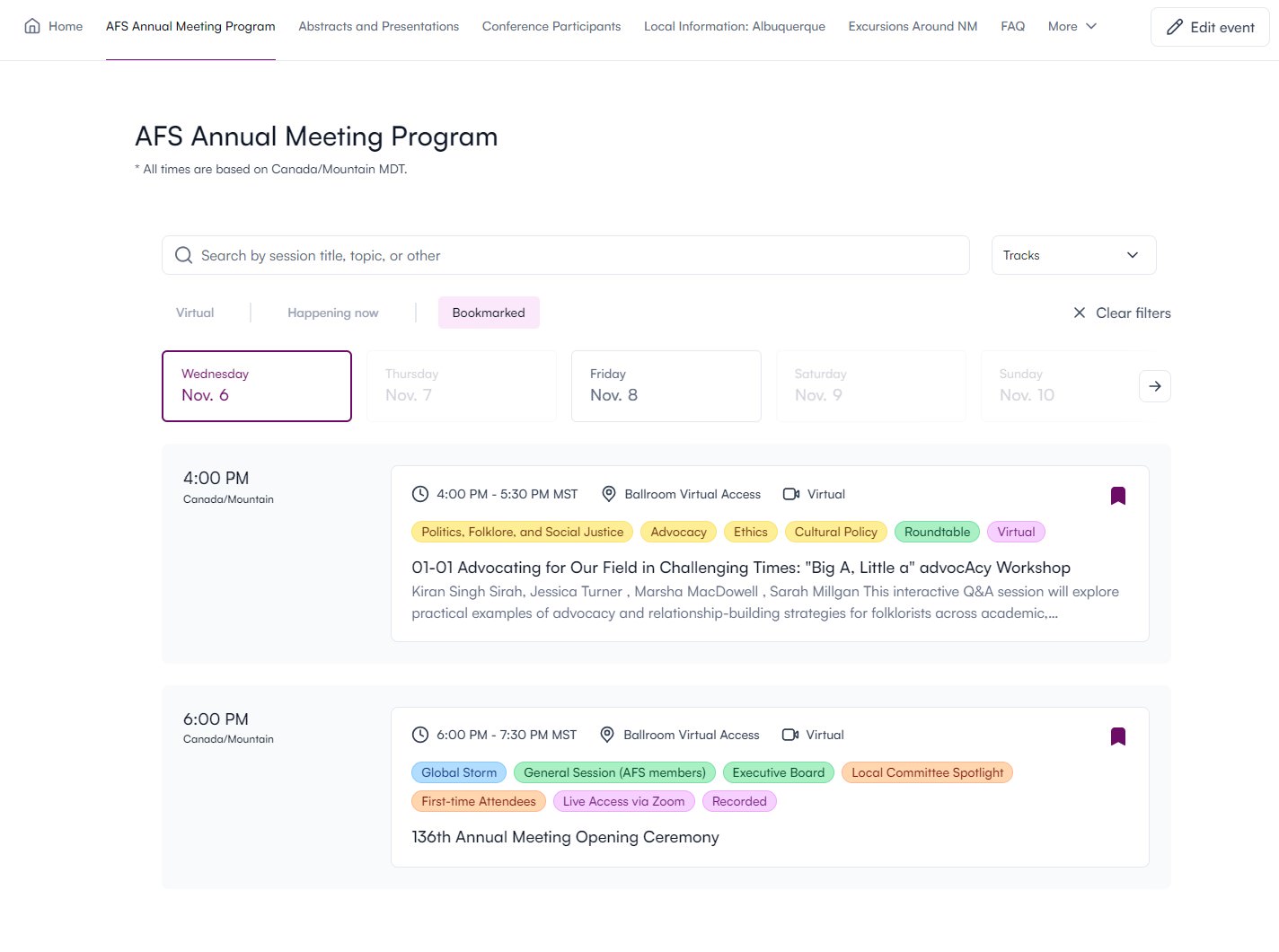The image size is (1279, 952).
Task: Click the X icon beside Clear filters
Action: [x=1079, y=313]
